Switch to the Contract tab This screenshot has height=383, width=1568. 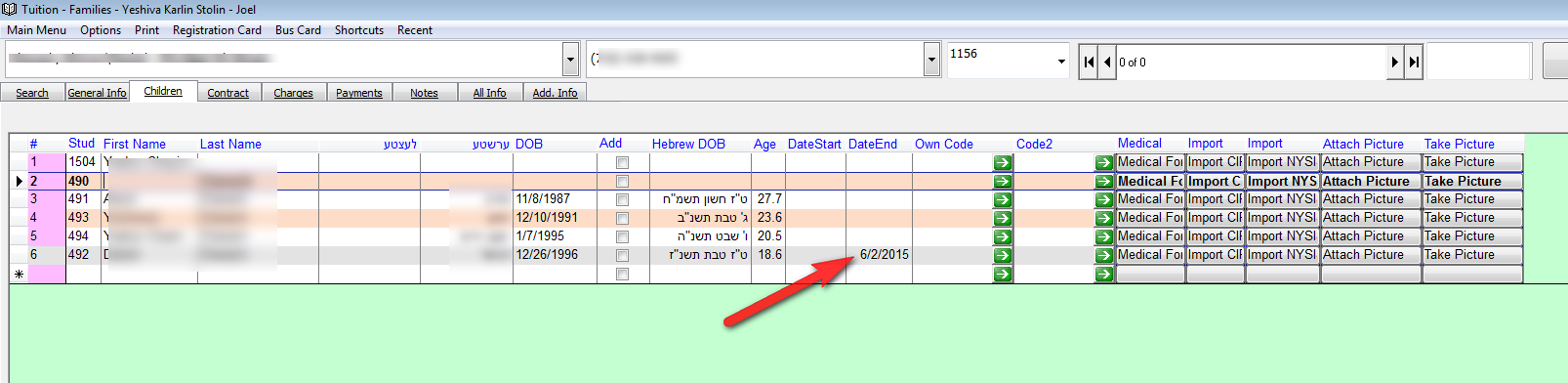[228, 93]
